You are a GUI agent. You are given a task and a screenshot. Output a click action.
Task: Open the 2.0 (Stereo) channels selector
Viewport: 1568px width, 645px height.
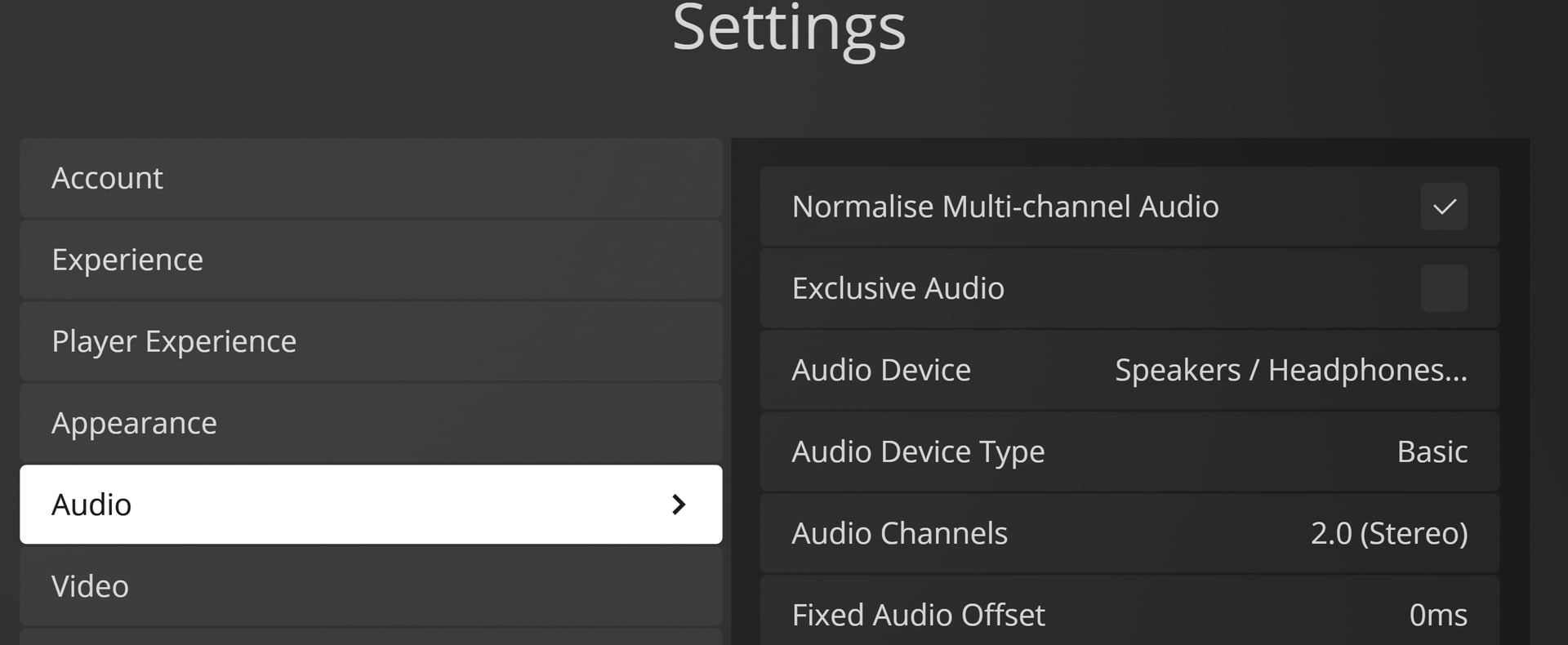point(1388,533)
